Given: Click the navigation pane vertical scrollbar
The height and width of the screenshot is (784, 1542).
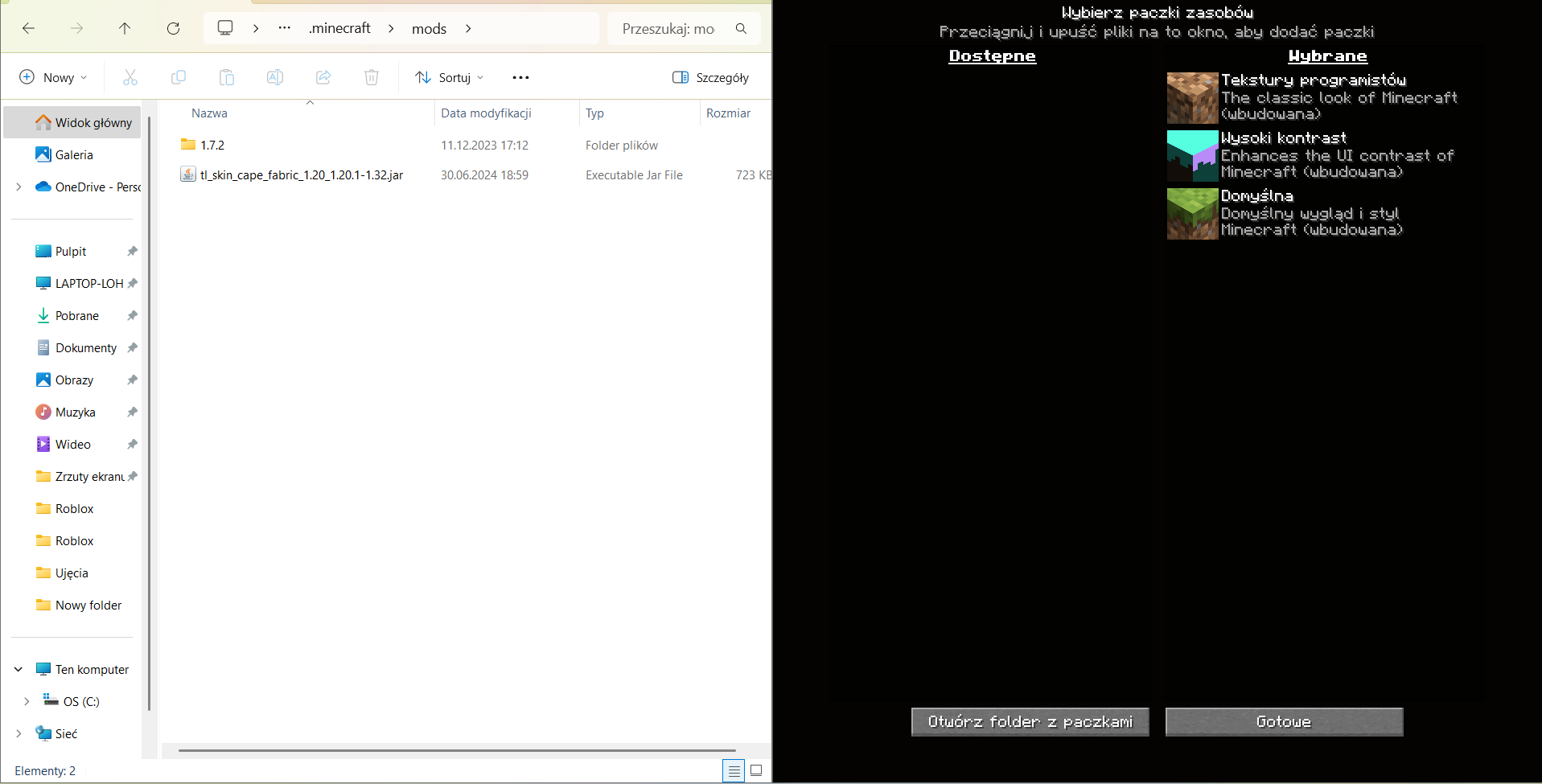Looking at the screenshot, I should tap(150, 413).
